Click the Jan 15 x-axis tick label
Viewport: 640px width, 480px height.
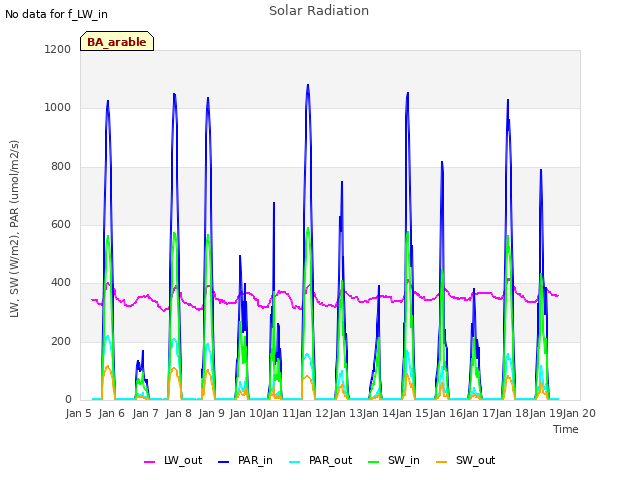(x=412, y=413)
